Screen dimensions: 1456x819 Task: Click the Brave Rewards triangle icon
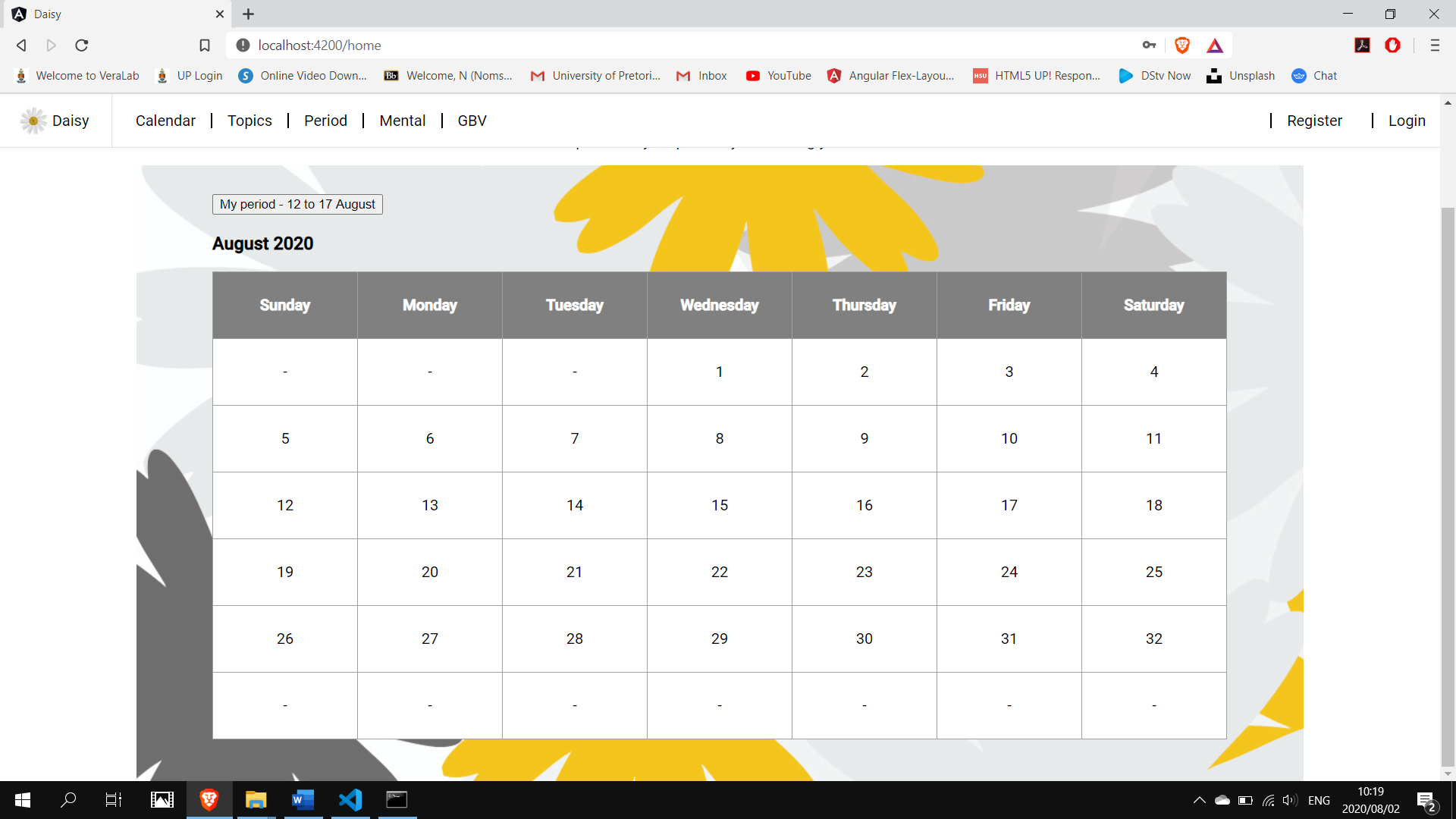(x=1215, y=45)
